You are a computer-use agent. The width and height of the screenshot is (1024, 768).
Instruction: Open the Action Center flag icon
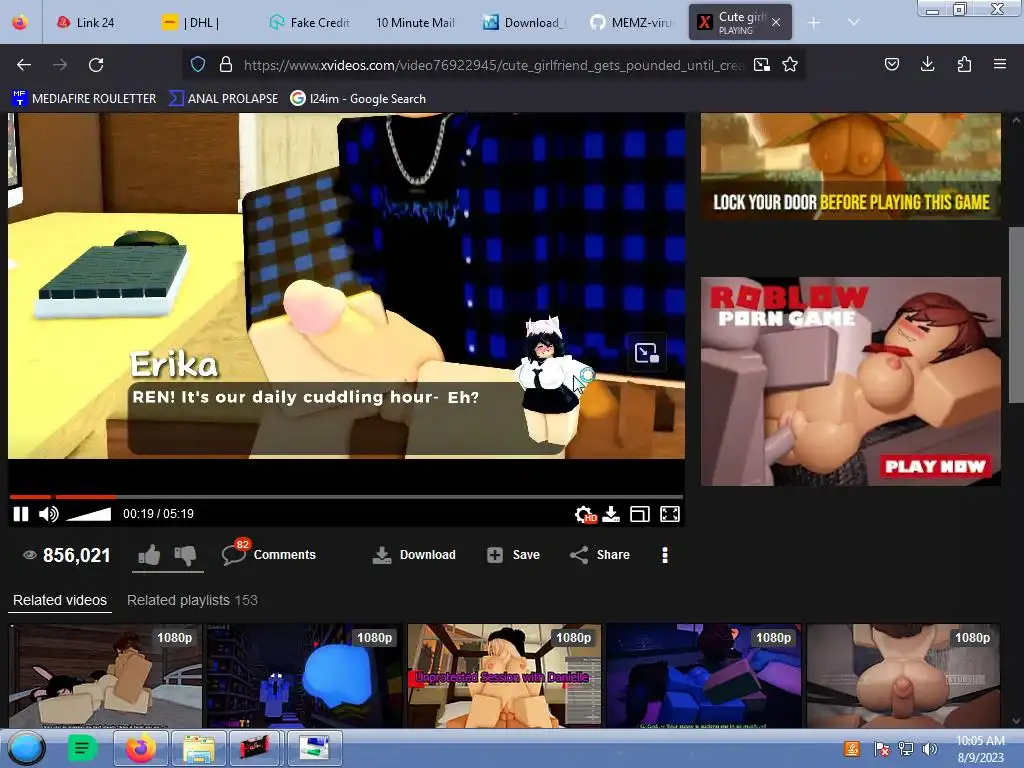coord(882,749)
